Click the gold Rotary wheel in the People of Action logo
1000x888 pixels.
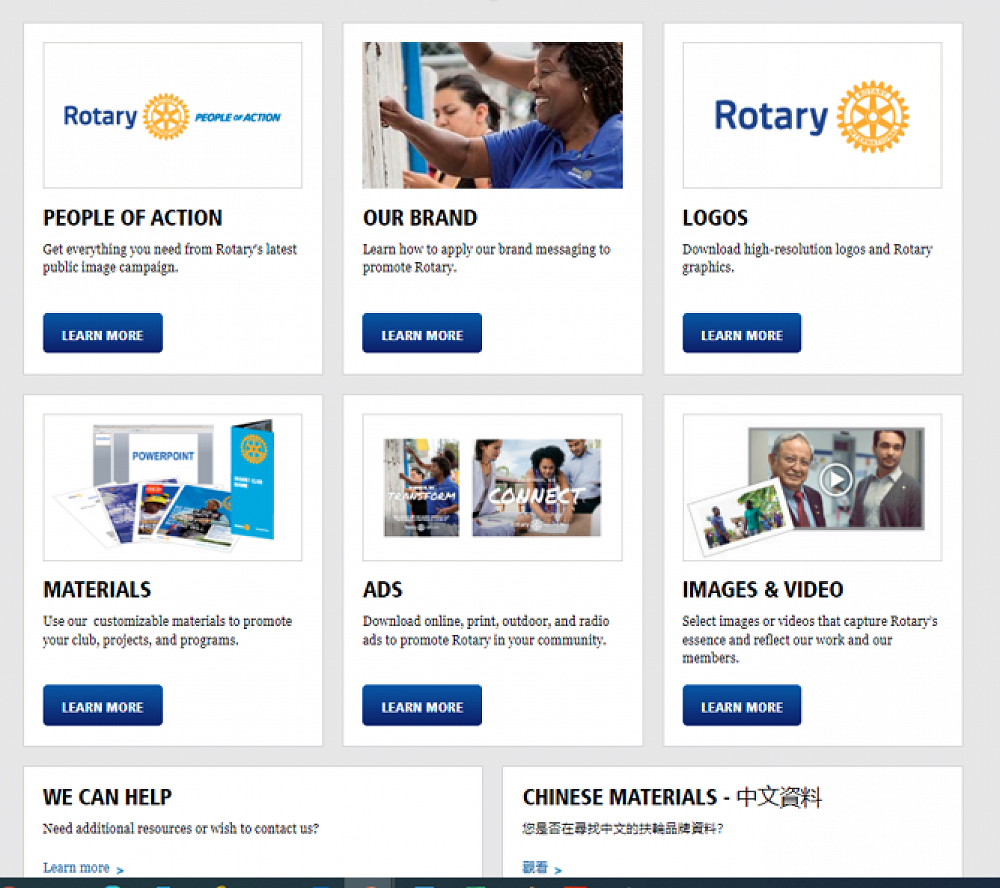166,117
